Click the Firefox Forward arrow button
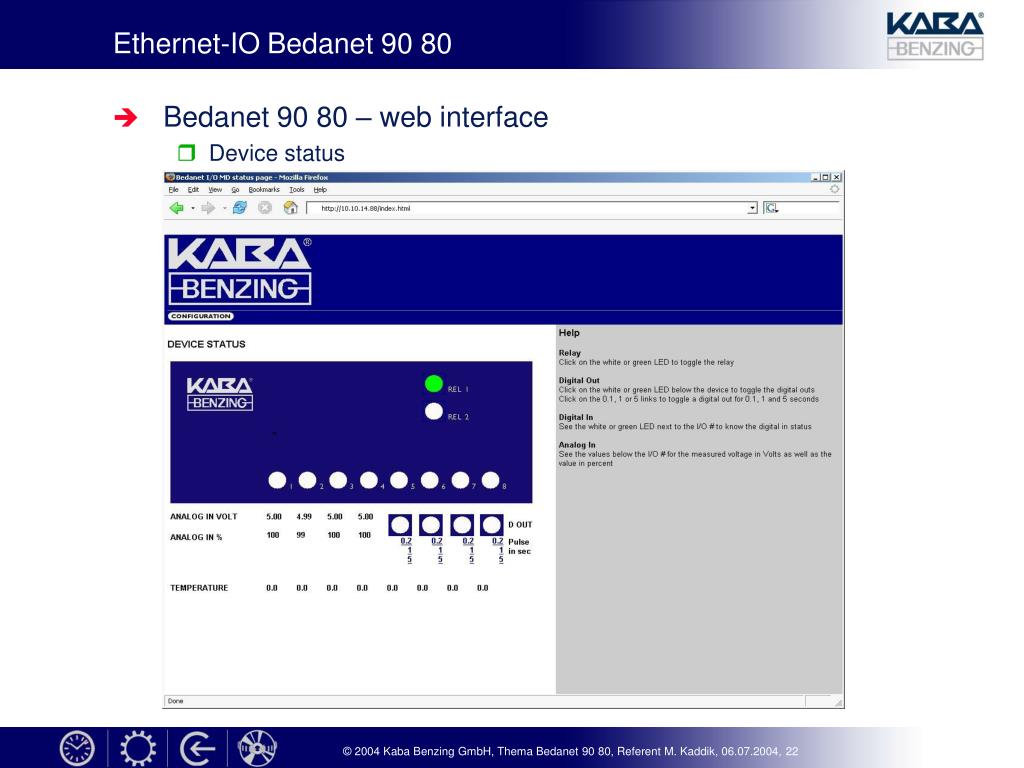The width and height of the screenshot is (1024, 768). (208, 208)
